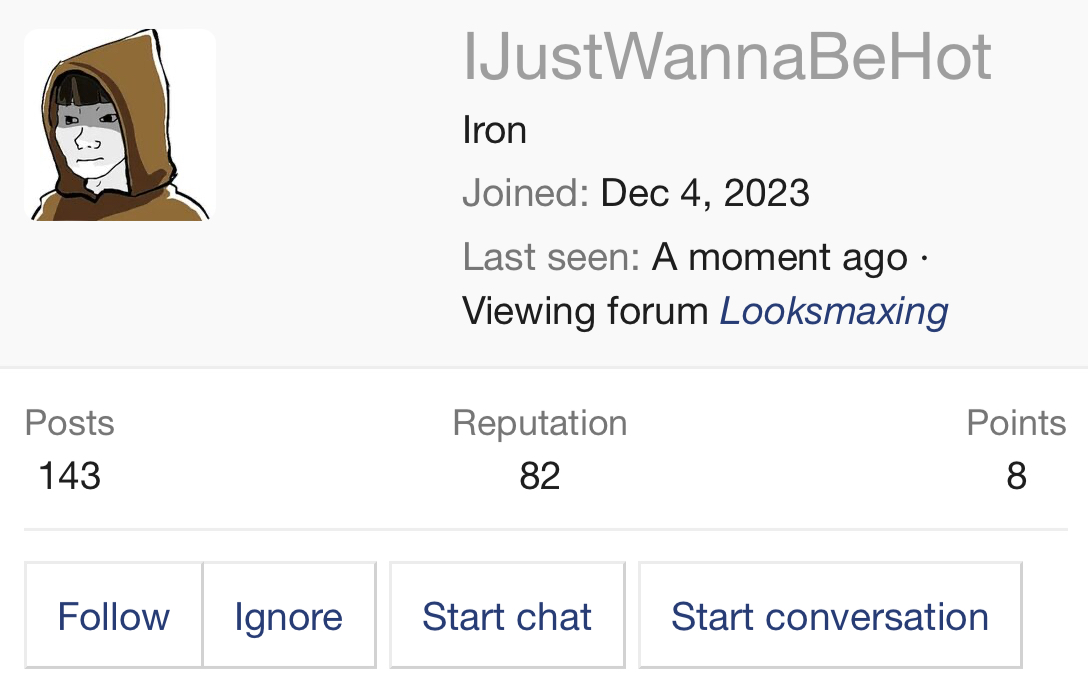Click the 'Last seen:' label text
Image resolution: width=1088 pixels, height=690 pixels.
(x=551, y=258)
